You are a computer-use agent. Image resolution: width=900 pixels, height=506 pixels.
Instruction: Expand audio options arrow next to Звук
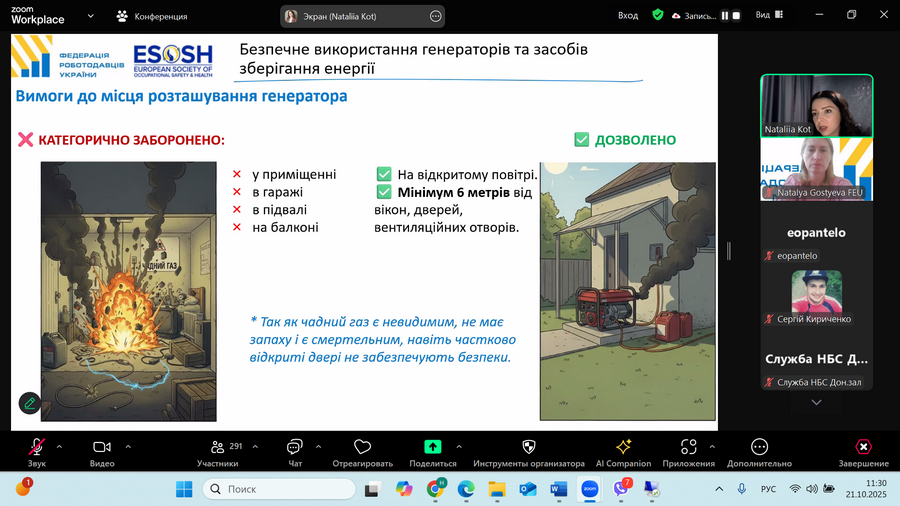[59, 446]
